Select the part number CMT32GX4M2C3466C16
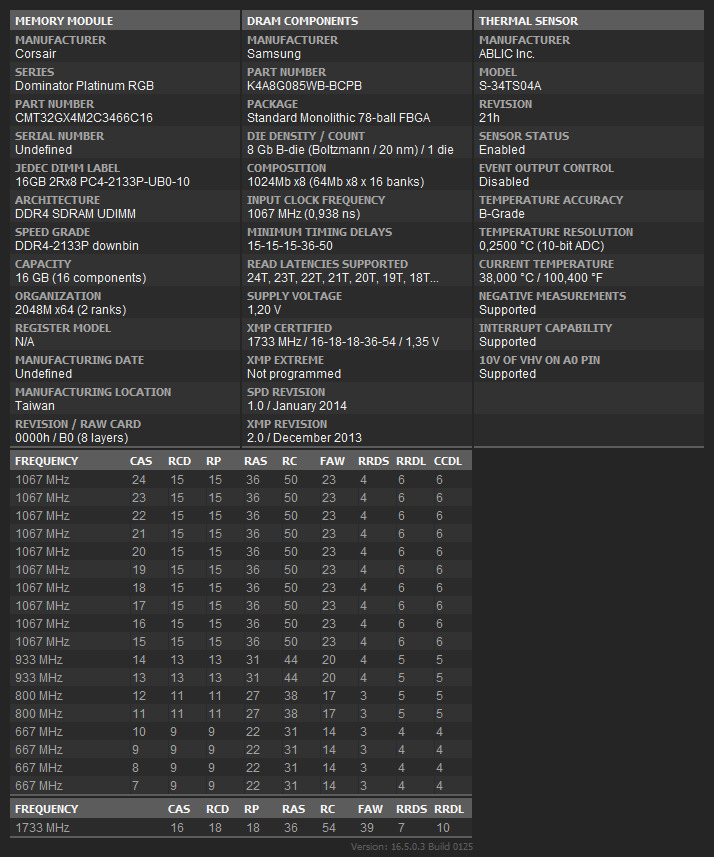The width and height of the screenshot is (714, 857). (x=84, y=118)
